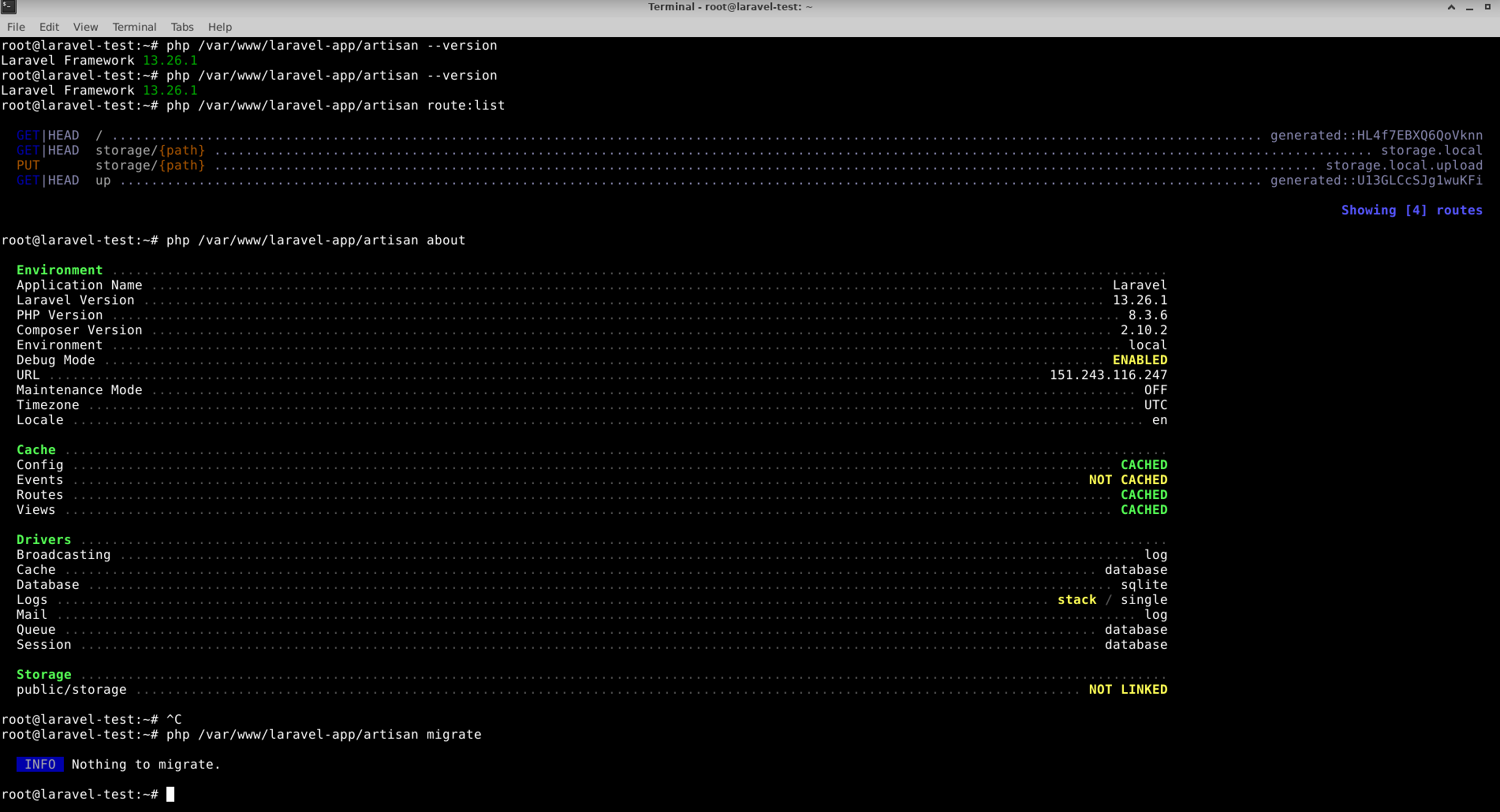Click the Queue 'database' value
Screen dimensions: 1500x812
point(1136,630)
